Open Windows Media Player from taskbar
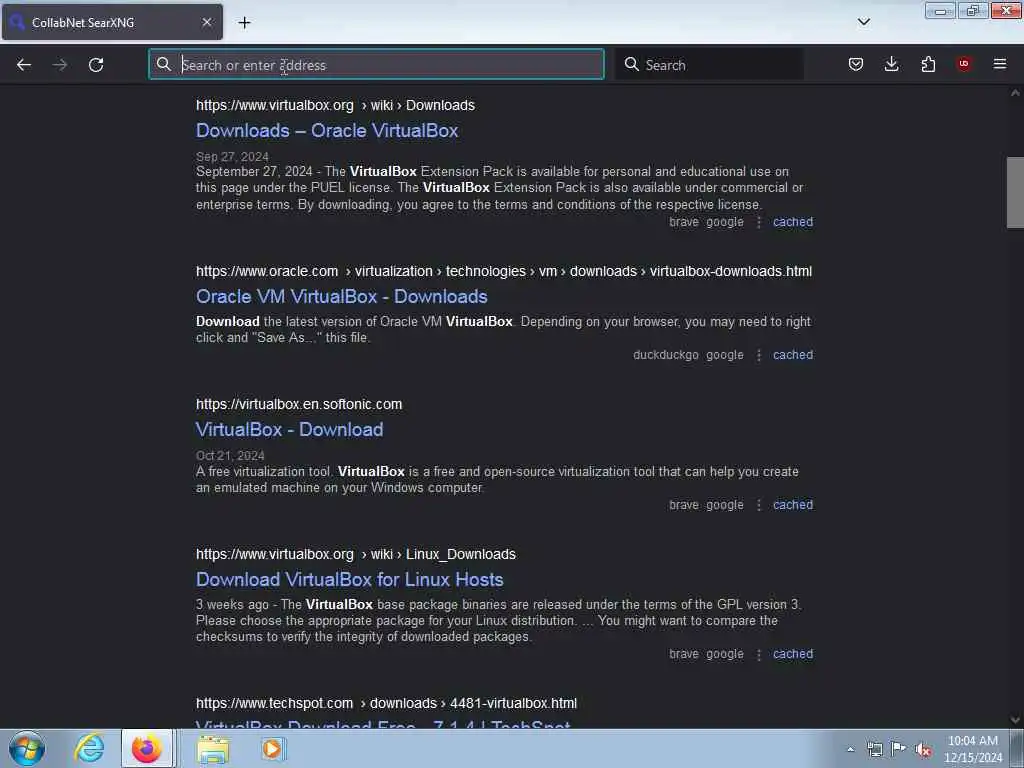 tap(272, 748)
